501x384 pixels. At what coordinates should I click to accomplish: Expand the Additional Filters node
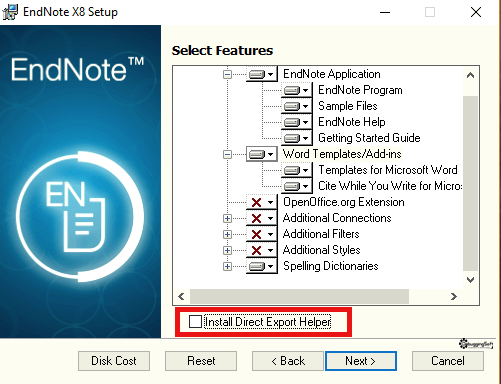[227, 234]
